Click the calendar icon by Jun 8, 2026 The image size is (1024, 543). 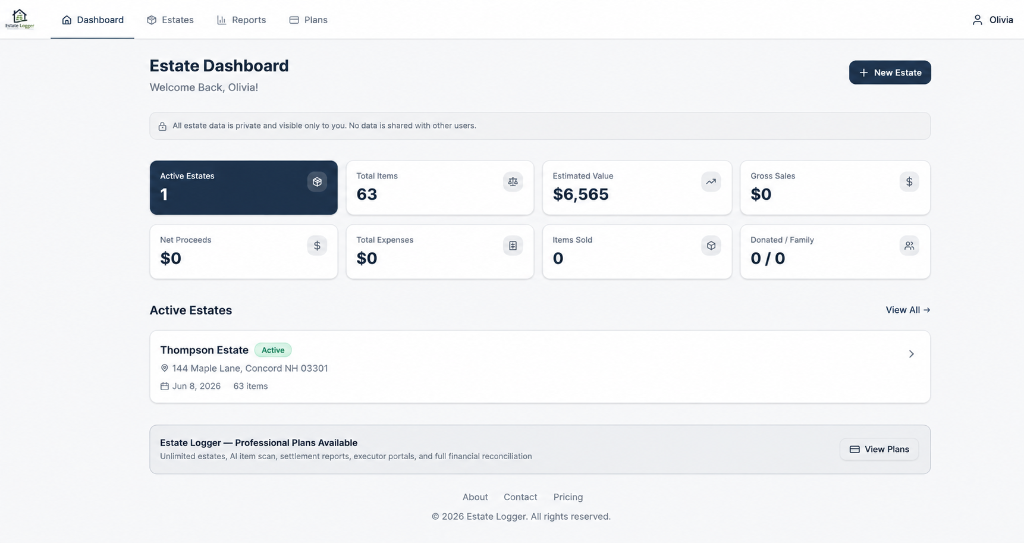(x=165, y=386)
